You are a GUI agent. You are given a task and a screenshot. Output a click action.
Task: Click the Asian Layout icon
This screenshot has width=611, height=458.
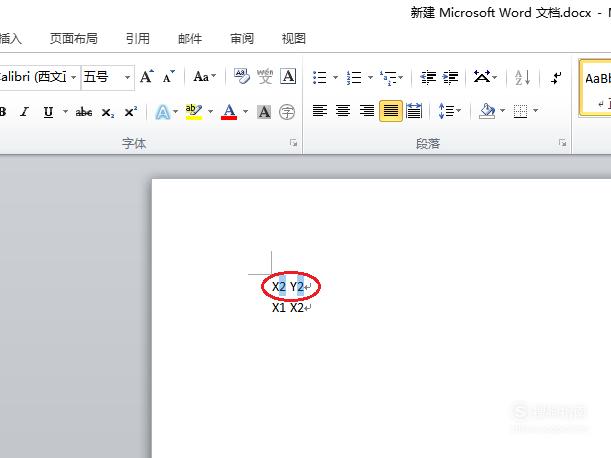pos(482,76)
